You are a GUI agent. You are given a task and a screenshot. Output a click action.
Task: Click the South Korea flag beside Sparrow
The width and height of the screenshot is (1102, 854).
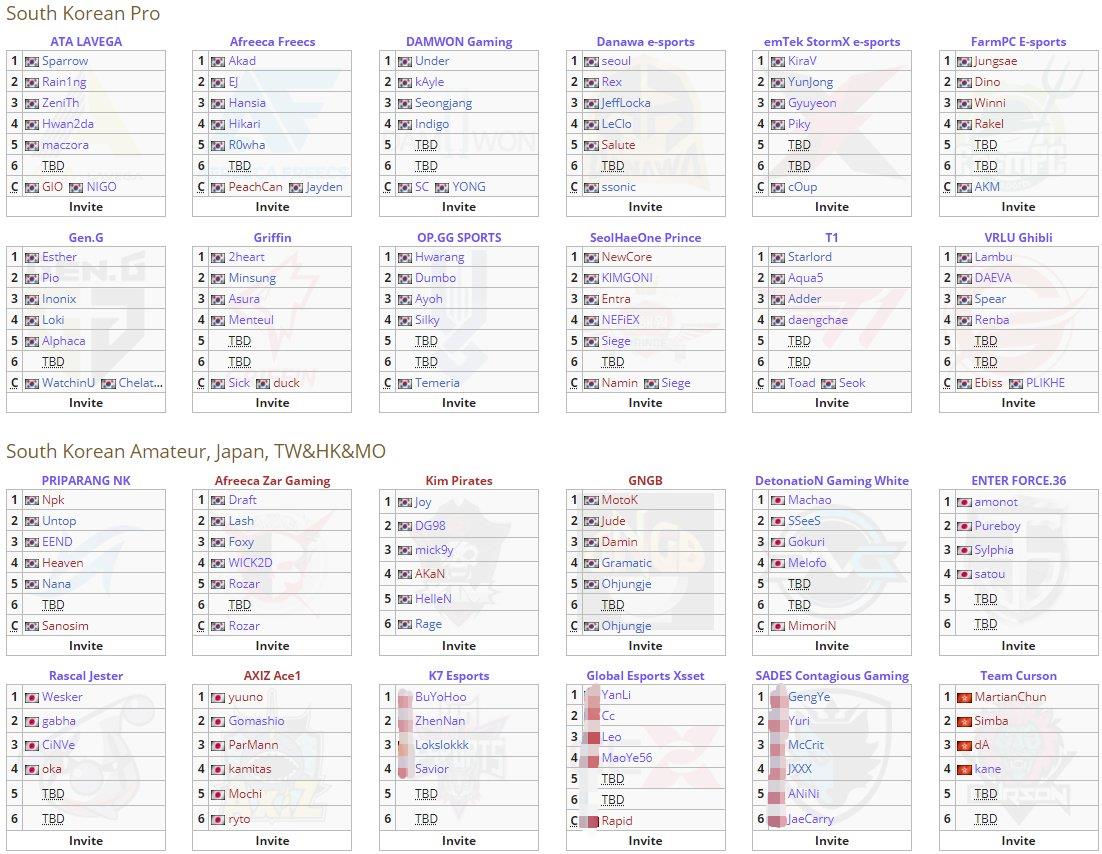pyautogui.click(x=31, y=62)
